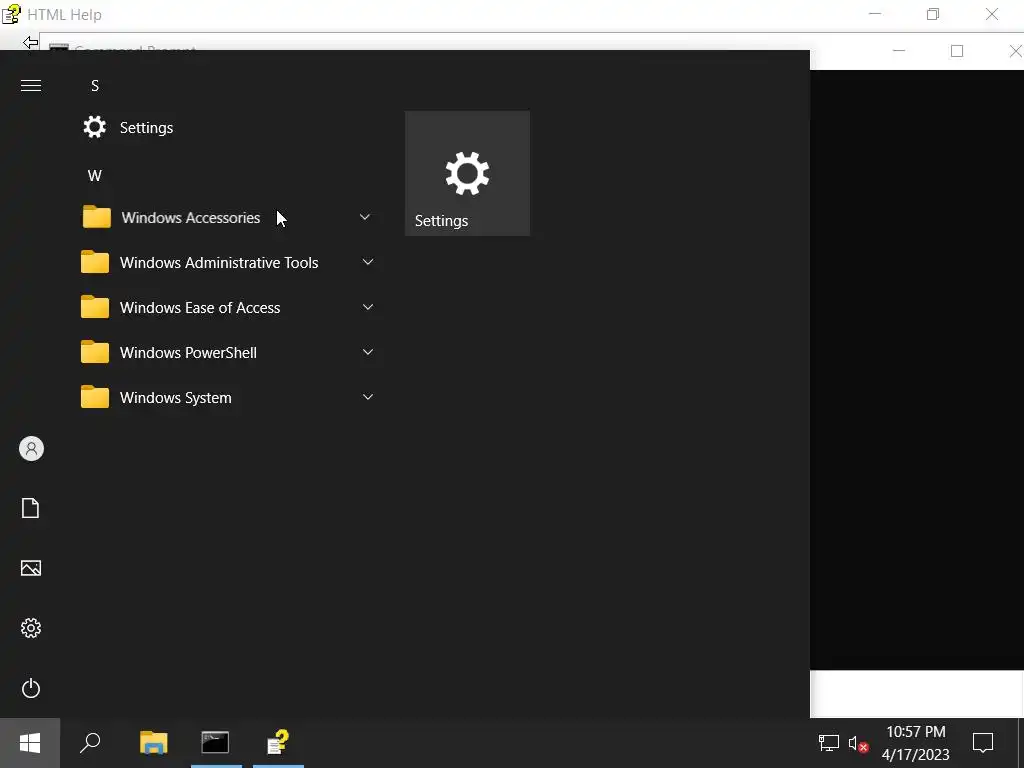This screenshot has height=768, width=1024.
Task: Close the HTML Help window
Action: 991,14
